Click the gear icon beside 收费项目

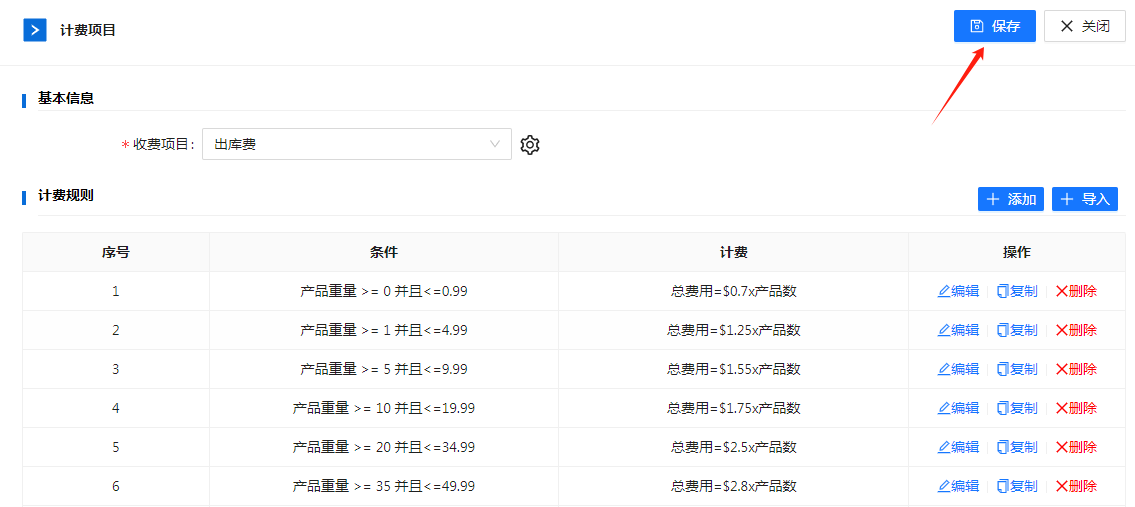coord(530,145)
